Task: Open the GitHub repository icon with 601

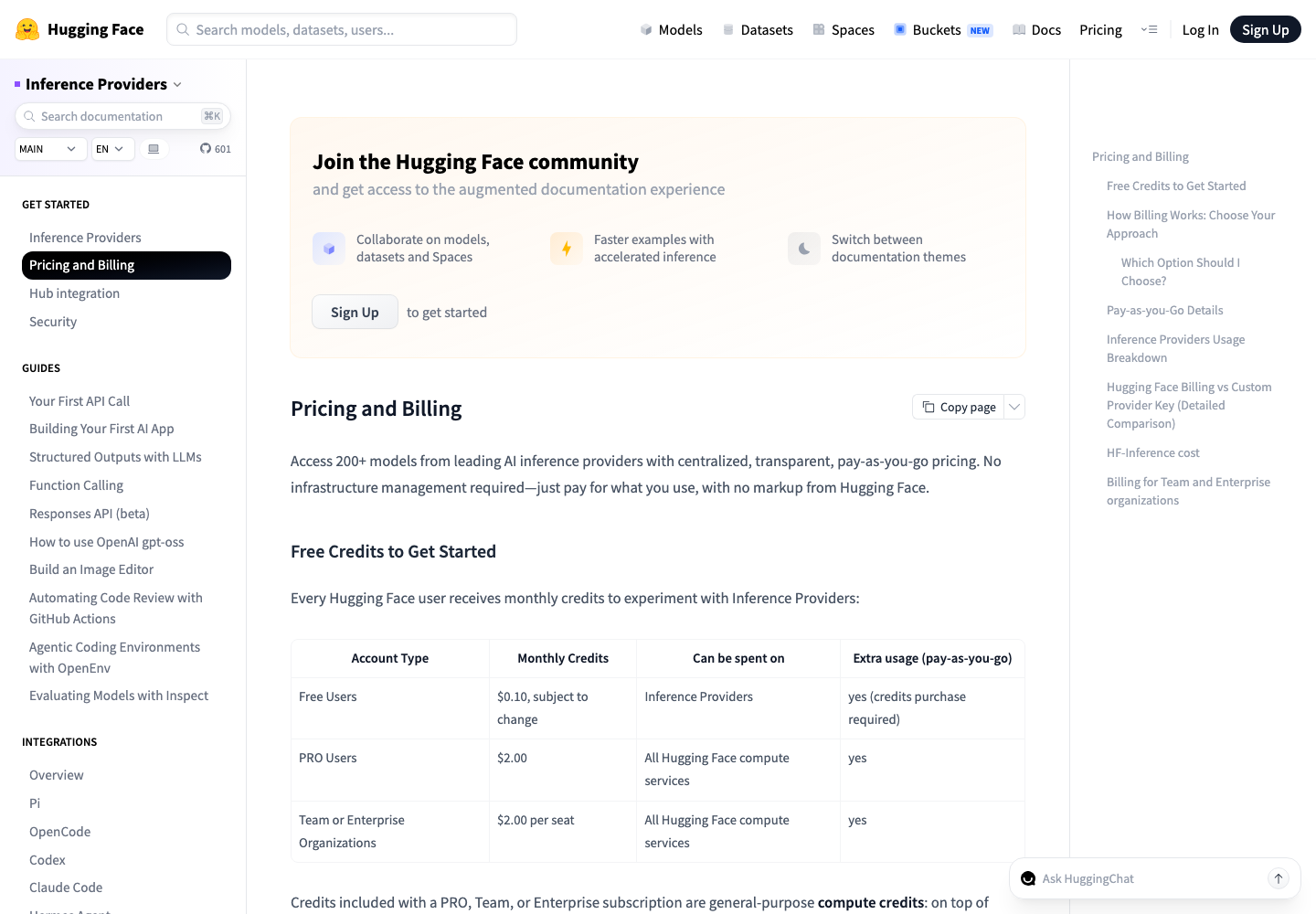Action: coord(216,149)
